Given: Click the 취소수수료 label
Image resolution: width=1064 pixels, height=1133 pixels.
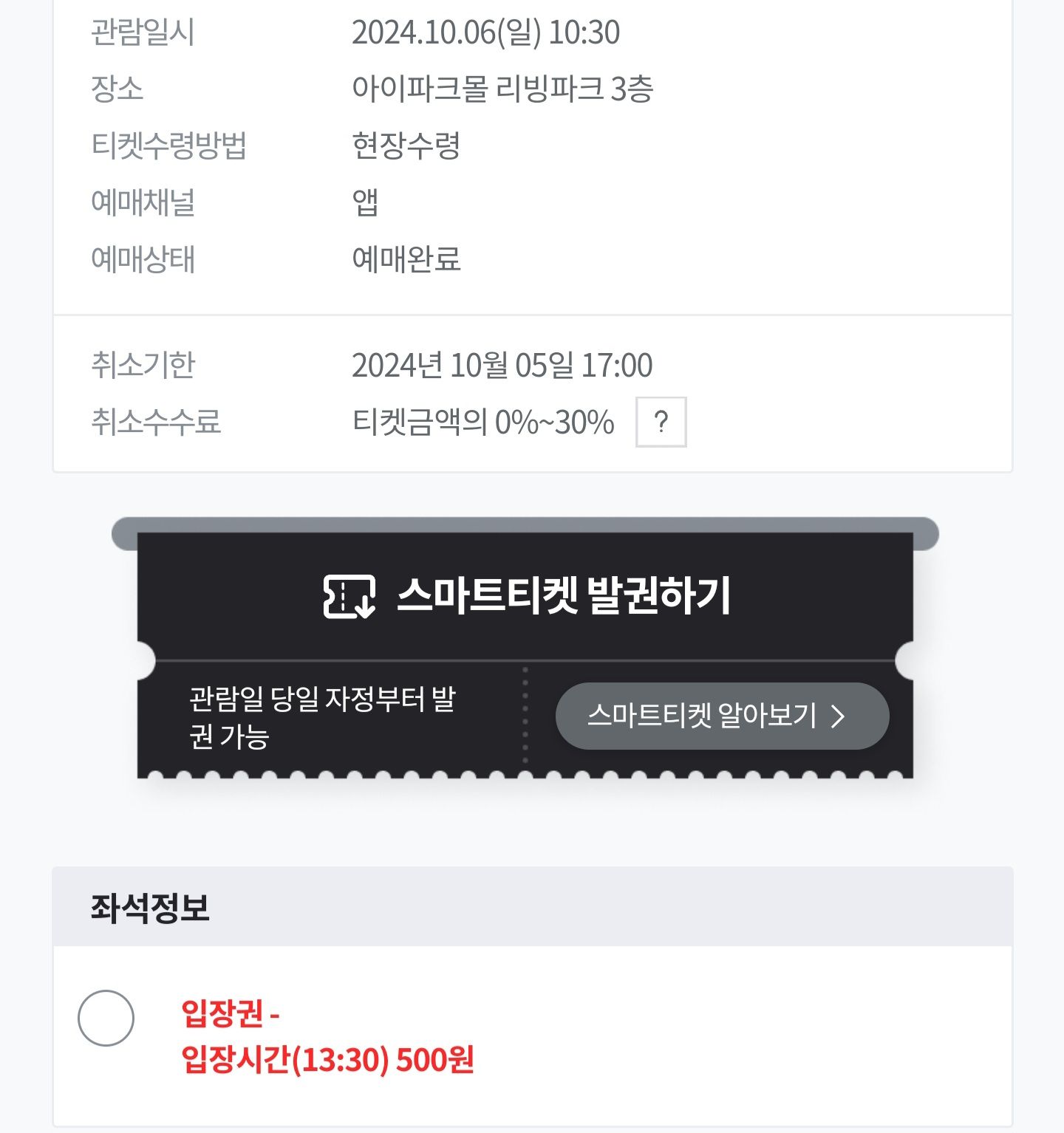Looking at the screenshot, I should coord(156,422).
